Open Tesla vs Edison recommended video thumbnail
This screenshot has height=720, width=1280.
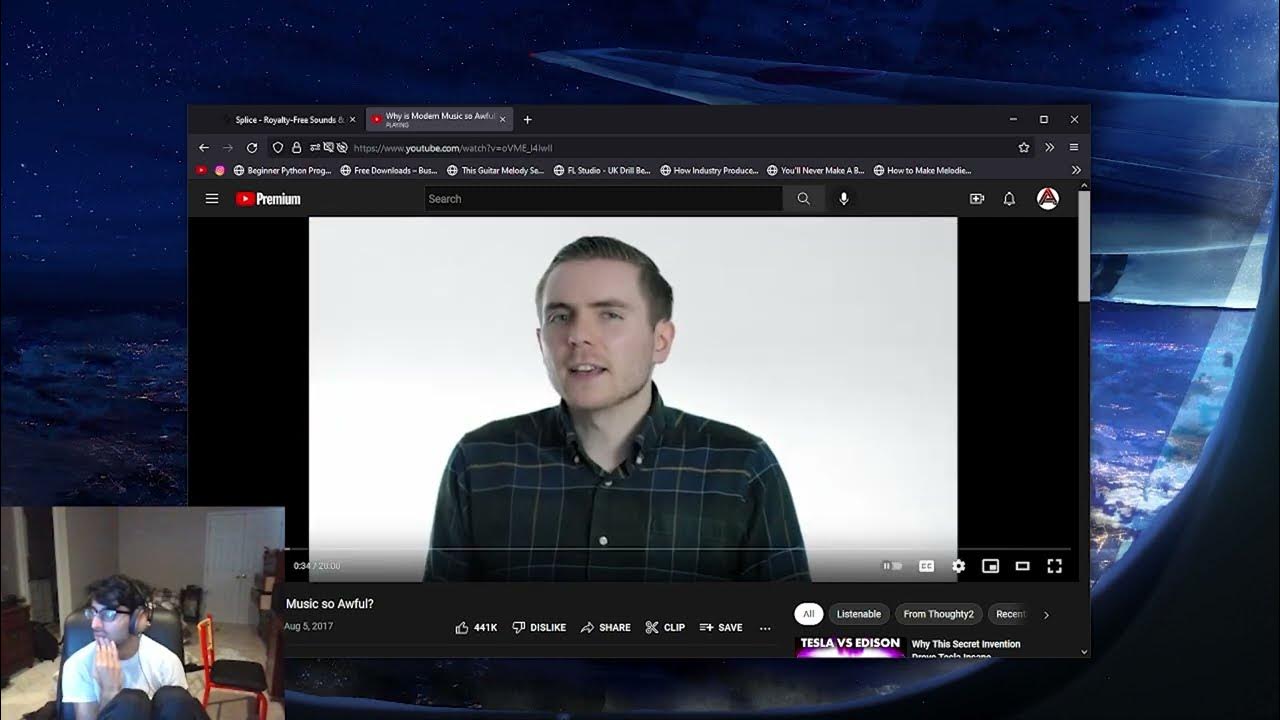(x=850, y=647)
